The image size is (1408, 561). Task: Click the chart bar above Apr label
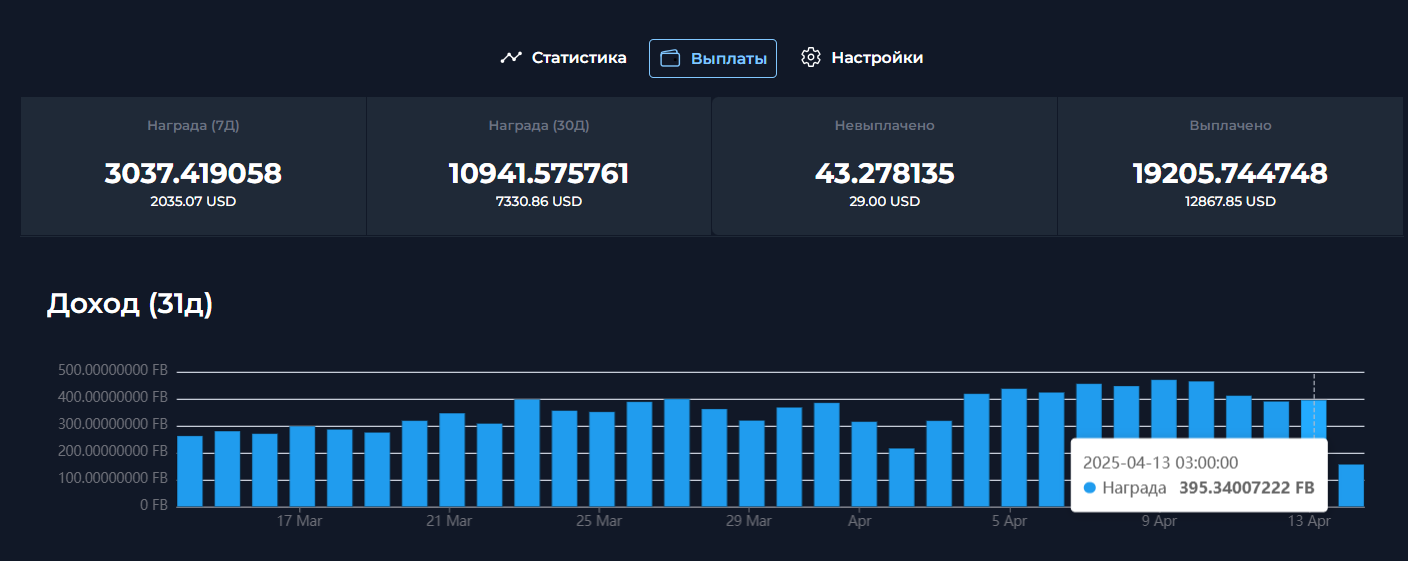[x=864, y=464]
